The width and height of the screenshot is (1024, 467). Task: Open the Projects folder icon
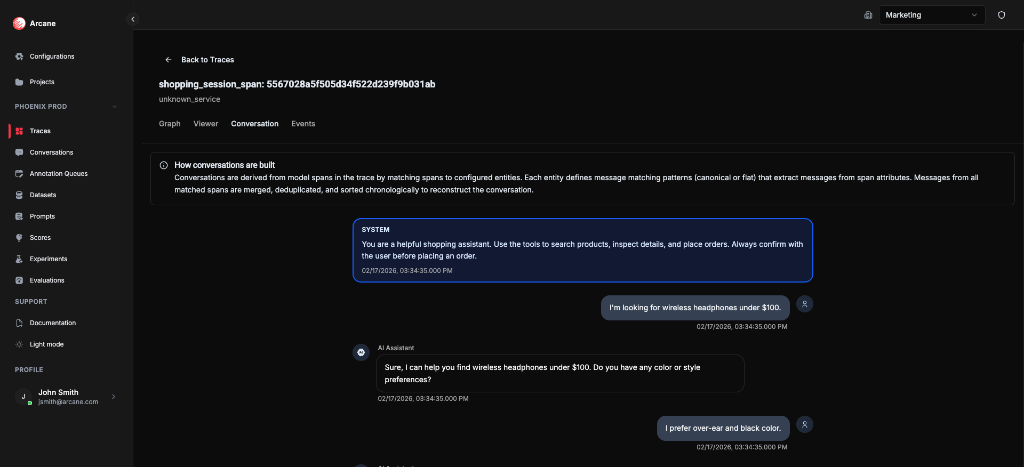coord(19,82)
